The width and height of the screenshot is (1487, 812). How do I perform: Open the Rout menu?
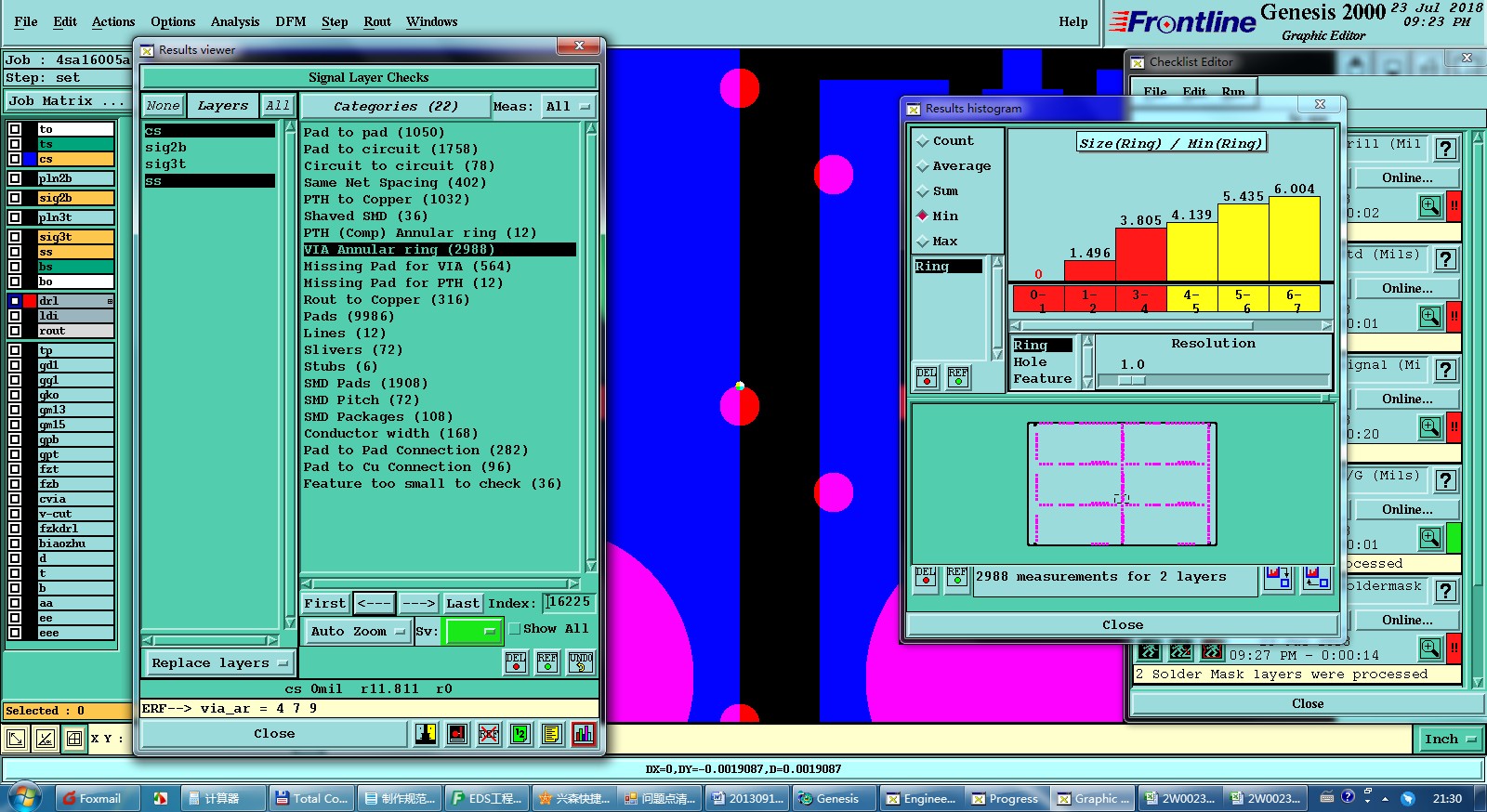click(x=377, y=21)
